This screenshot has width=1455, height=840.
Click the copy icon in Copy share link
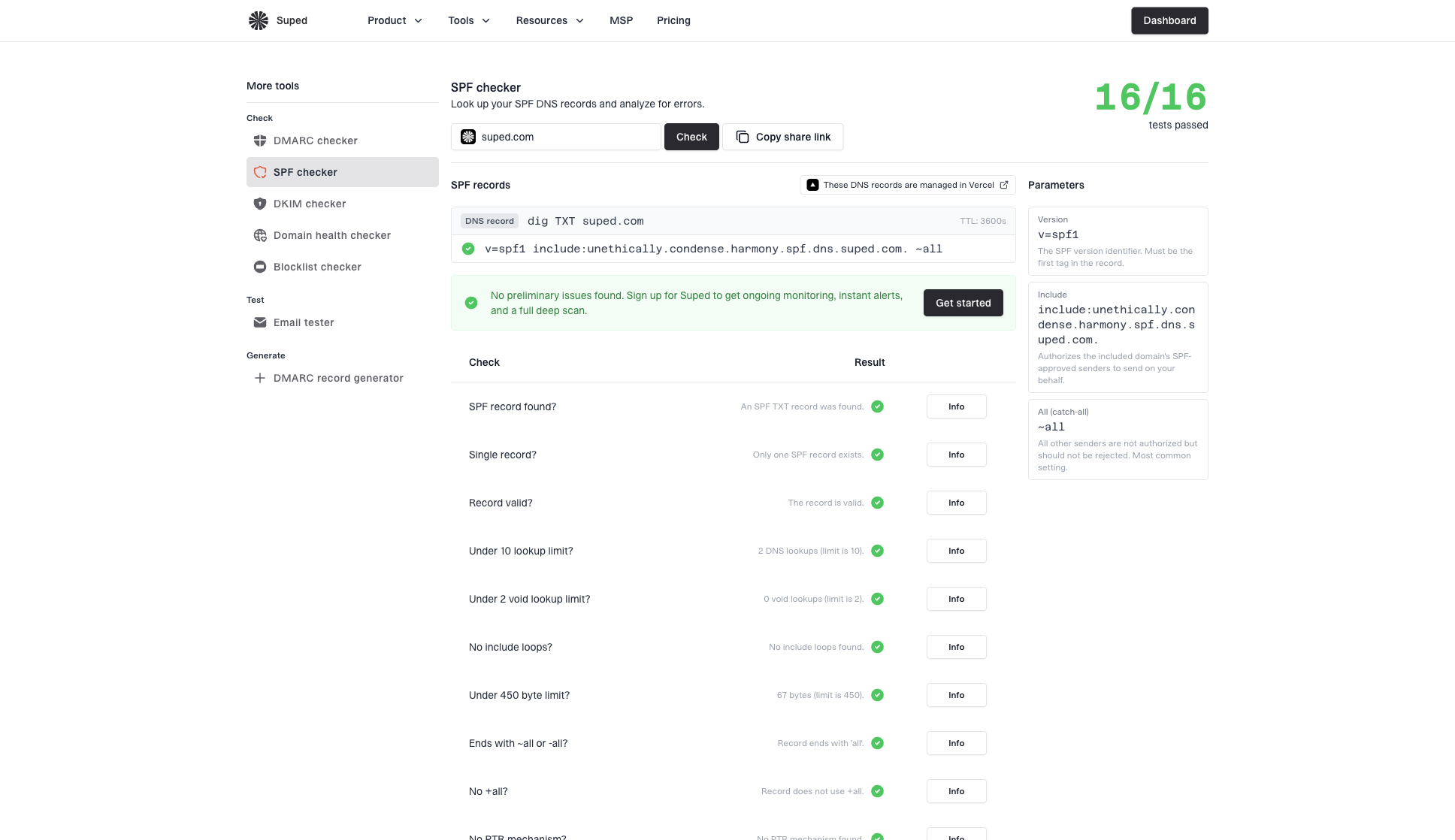pyautogui.click(x=743, y=137)
